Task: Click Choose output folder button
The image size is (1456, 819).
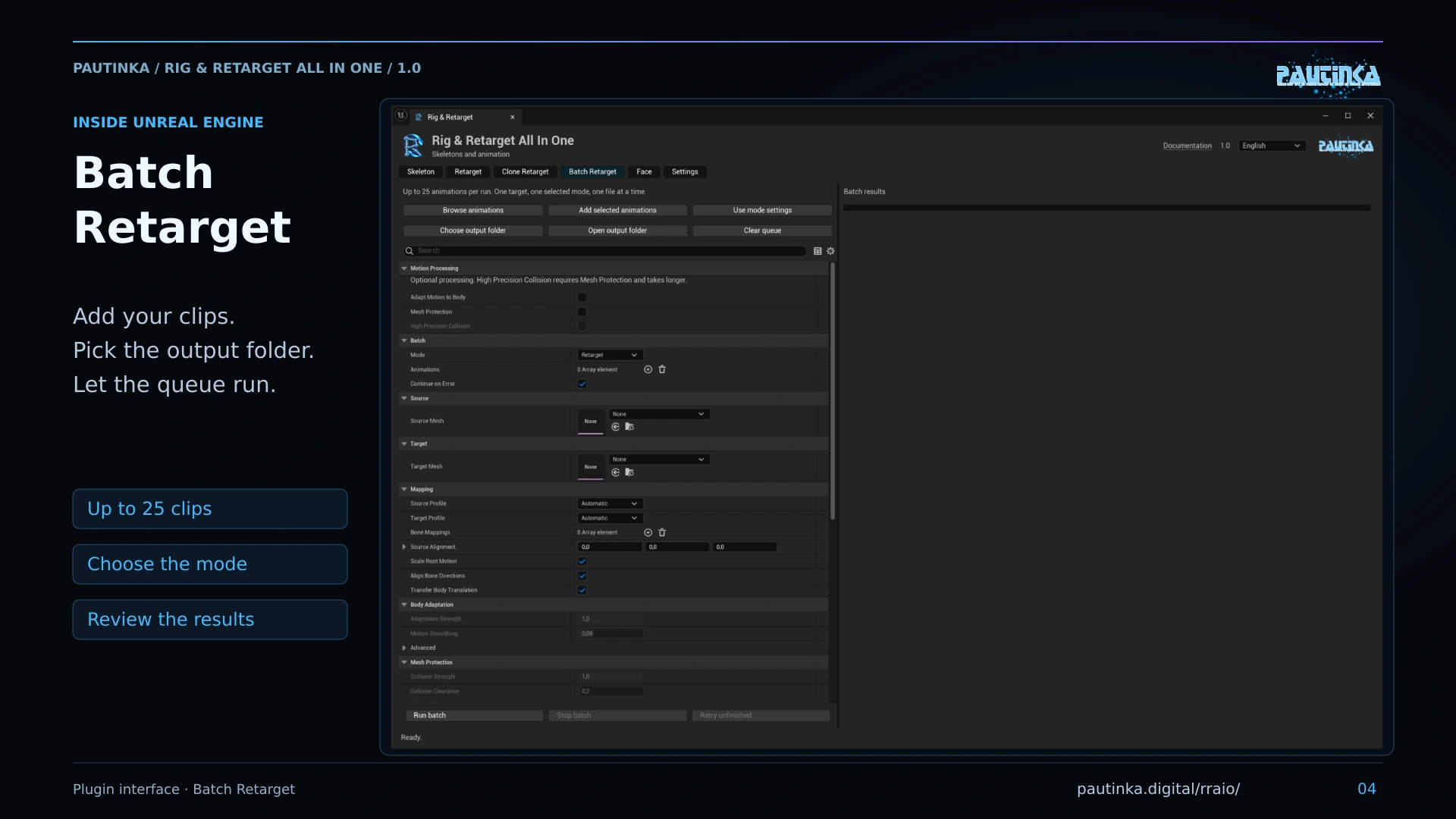Action: [473, 231]
